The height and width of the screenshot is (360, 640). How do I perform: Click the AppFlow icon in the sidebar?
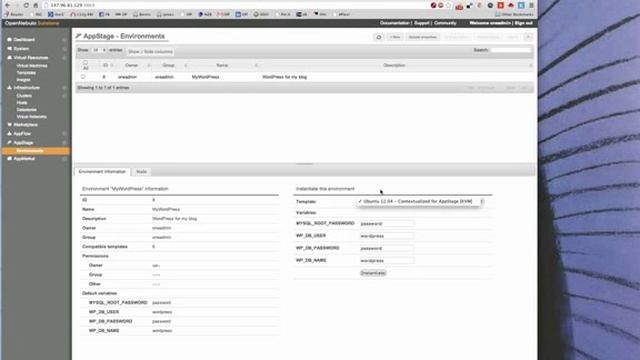(9, 133)
